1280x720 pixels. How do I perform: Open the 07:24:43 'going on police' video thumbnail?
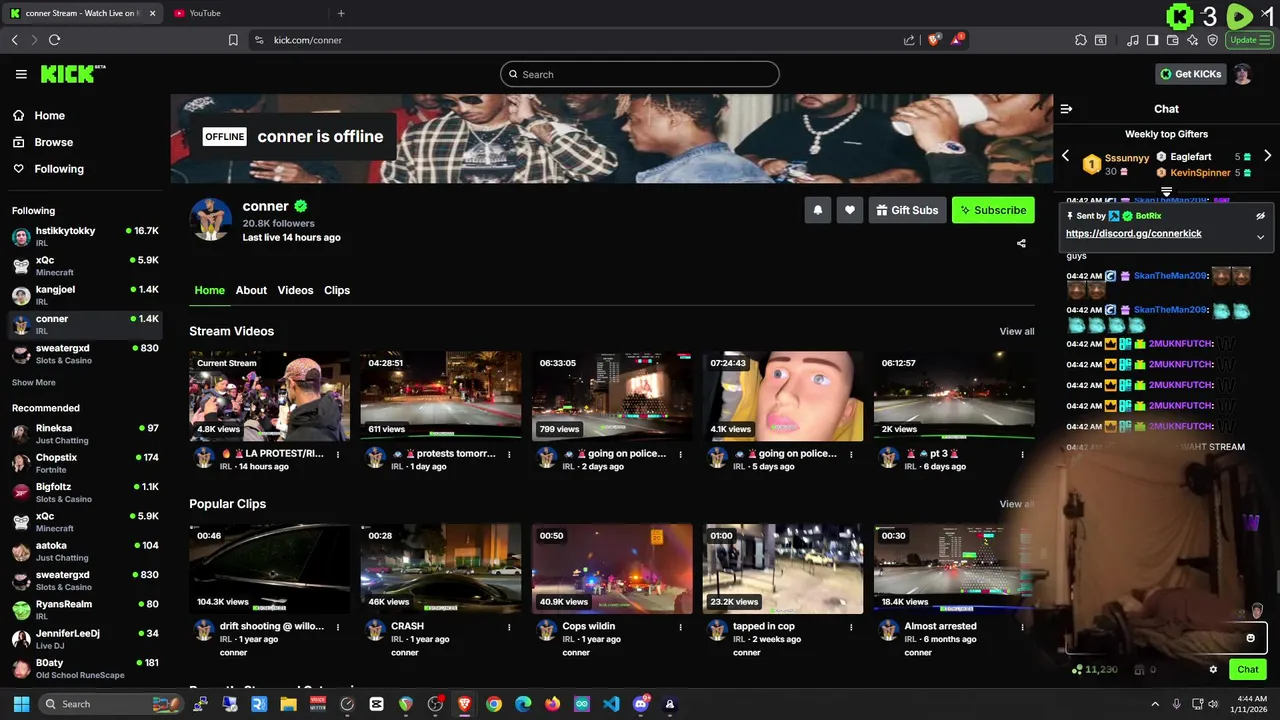[783, 396]
